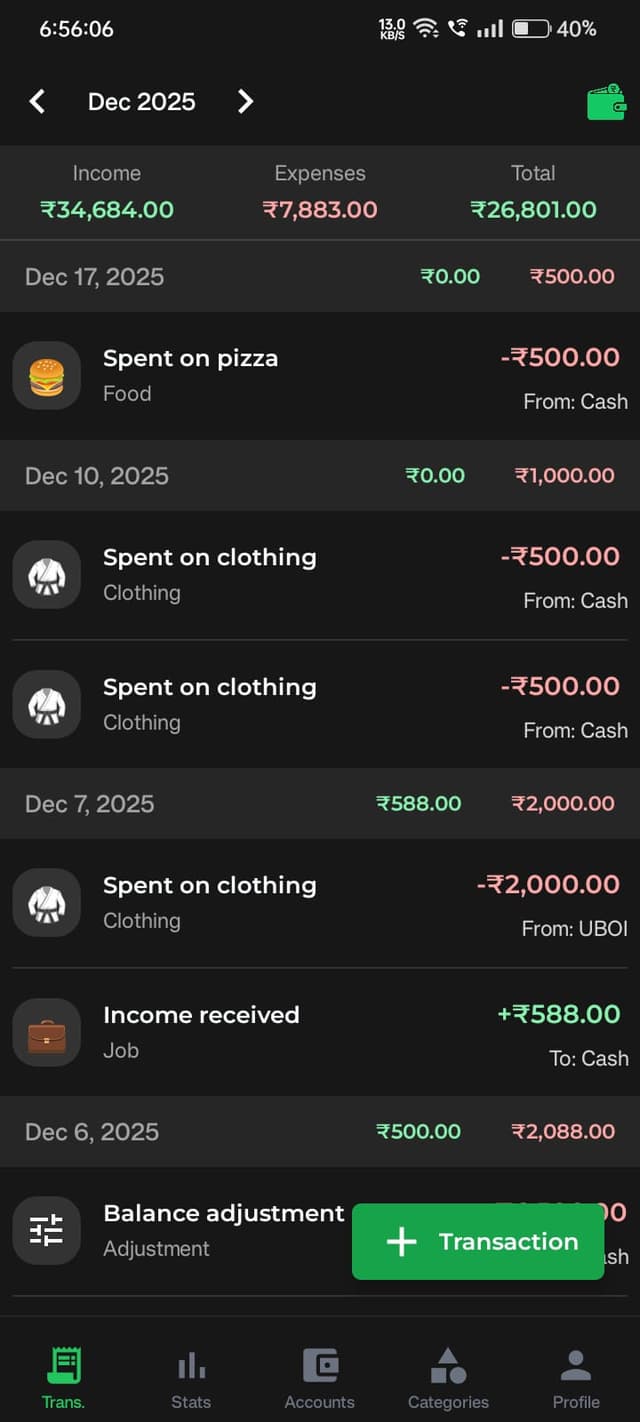This screenshot has height=1422, width=640.
Task: Open the Dec 2025 month selector
Action: (142, 101)
